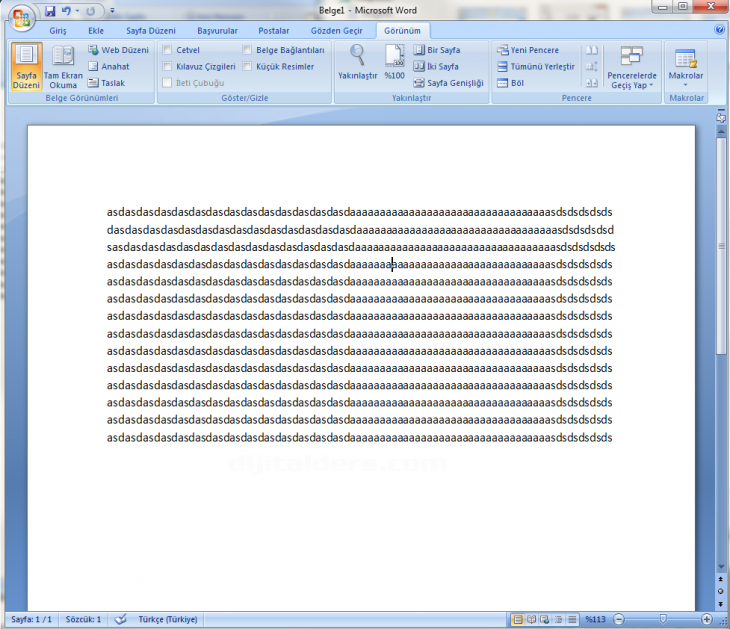Viewport: 730px width, 629px height.
Task: Expand the Undo history dropdown arrow
Action: [x=77, y=11]
